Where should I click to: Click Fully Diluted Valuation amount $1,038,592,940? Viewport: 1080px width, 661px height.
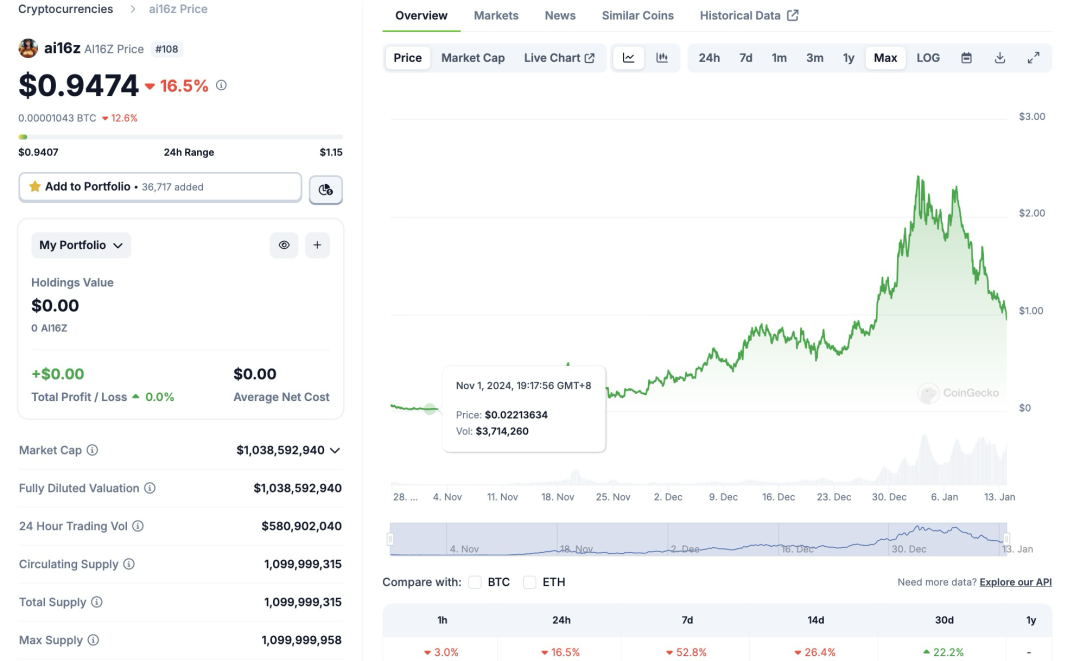coord(298,488)
